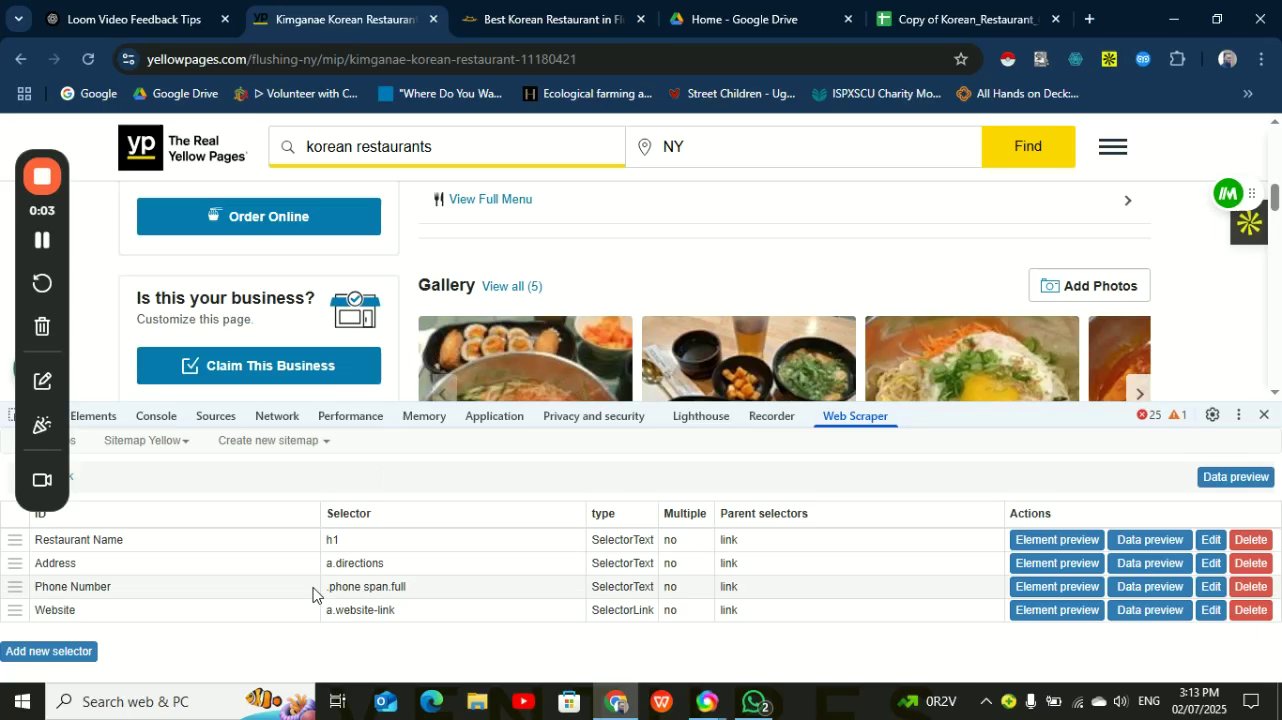Switch to the Network tab
Image resolution: width=1282 pixels, height=720 pixels.
point(277,416)
